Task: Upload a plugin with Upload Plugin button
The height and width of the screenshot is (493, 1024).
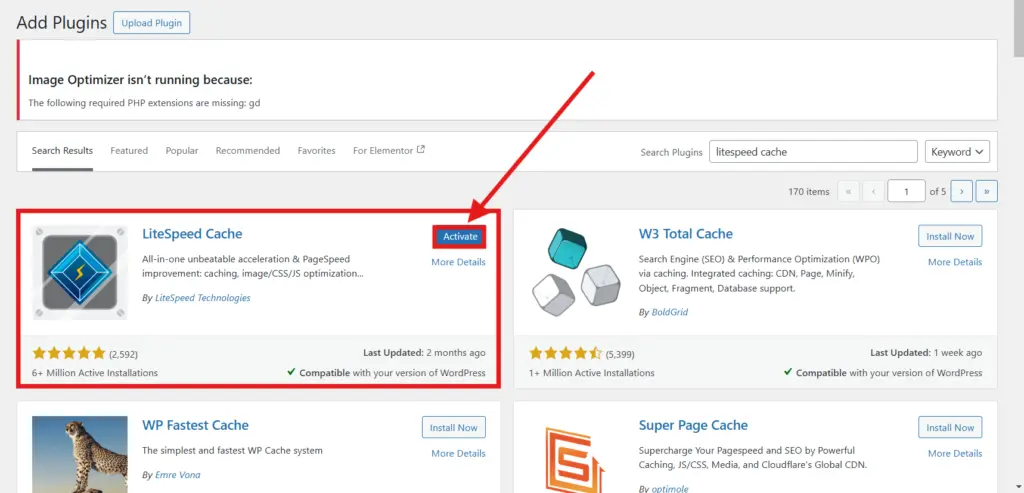Action: (152, 23)
